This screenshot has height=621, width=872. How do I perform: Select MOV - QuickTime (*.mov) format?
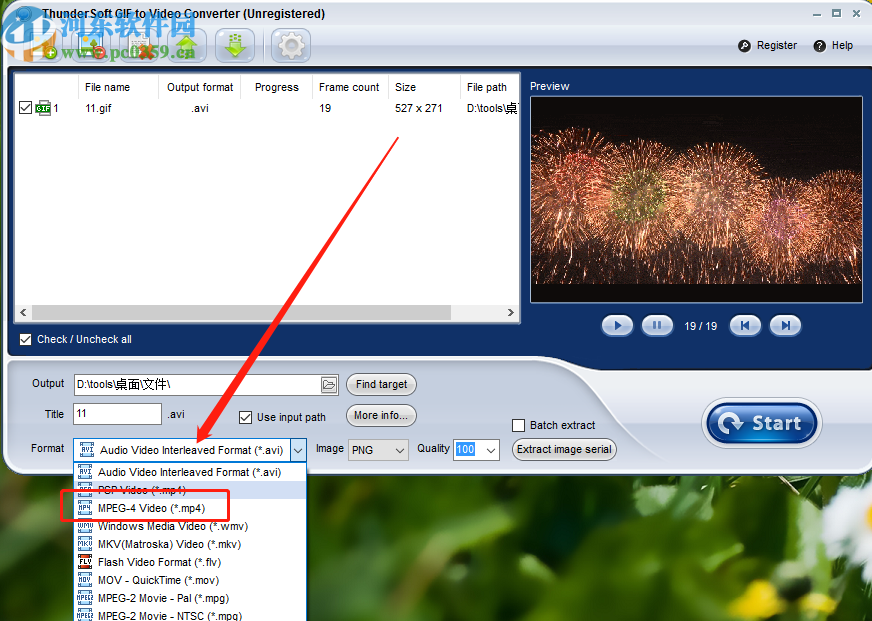pyautogui.click(x=190, y=580)
